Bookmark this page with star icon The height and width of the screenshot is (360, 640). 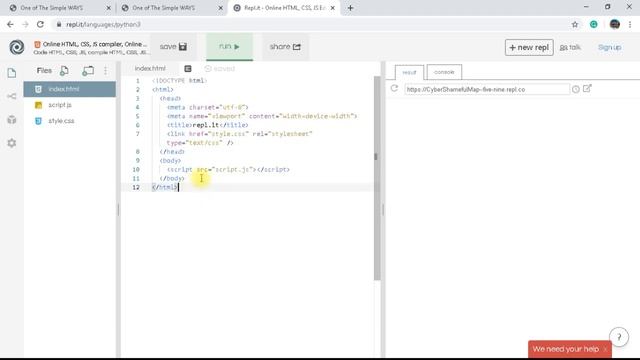click(575, 24)
